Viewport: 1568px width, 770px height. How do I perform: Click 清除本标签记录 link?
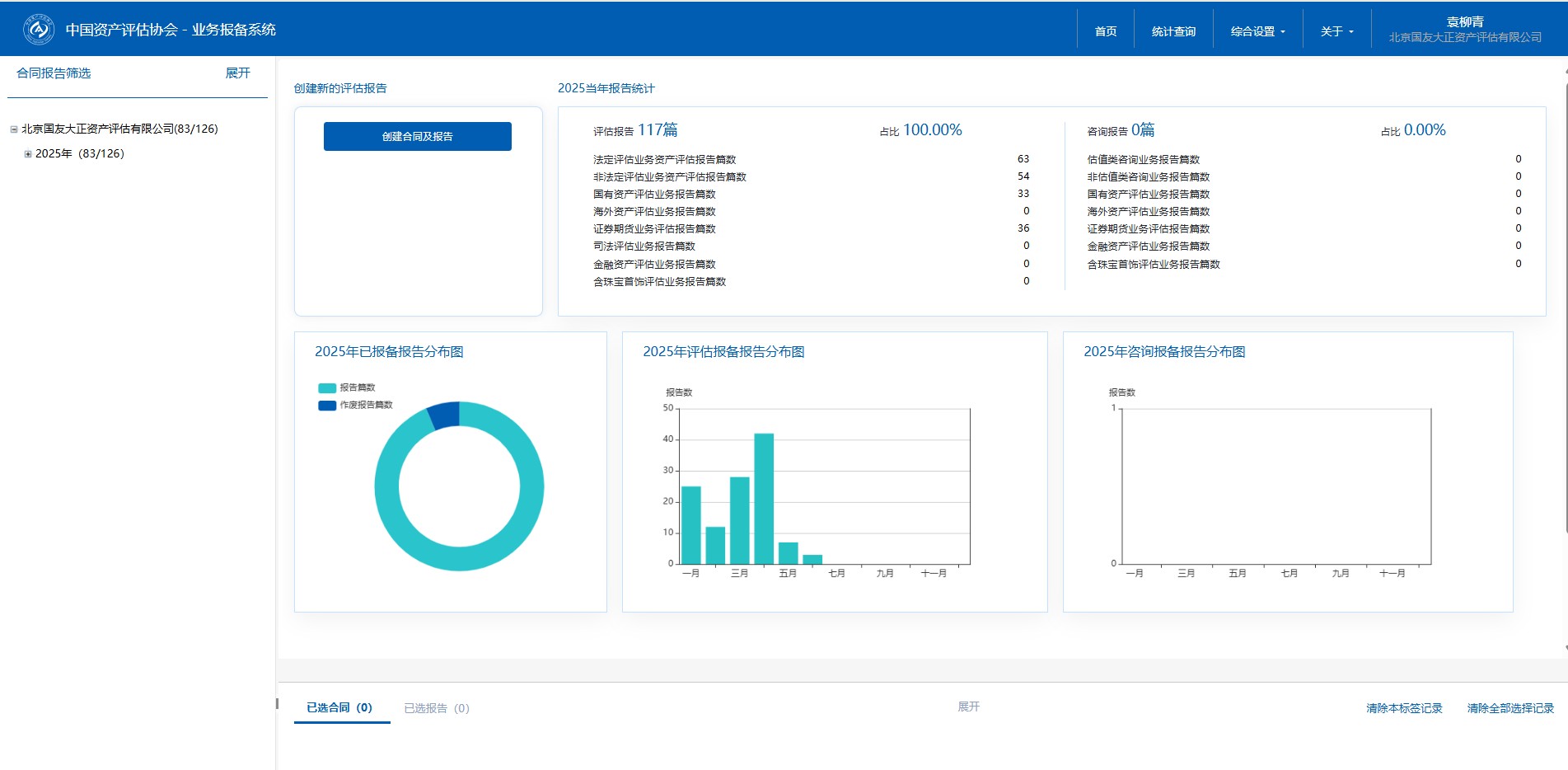pos(1403,708)
